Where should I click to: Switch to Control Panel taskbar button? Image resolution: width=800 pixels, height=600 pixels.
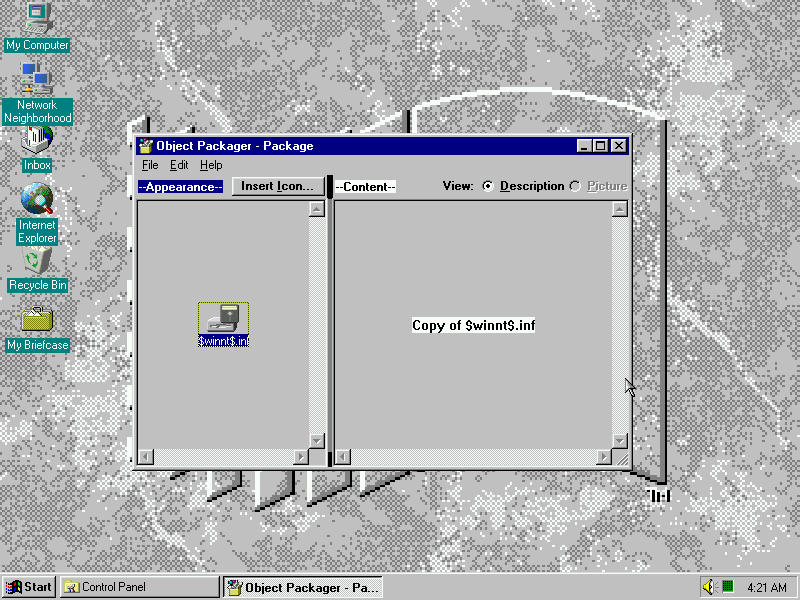point(139,587)
